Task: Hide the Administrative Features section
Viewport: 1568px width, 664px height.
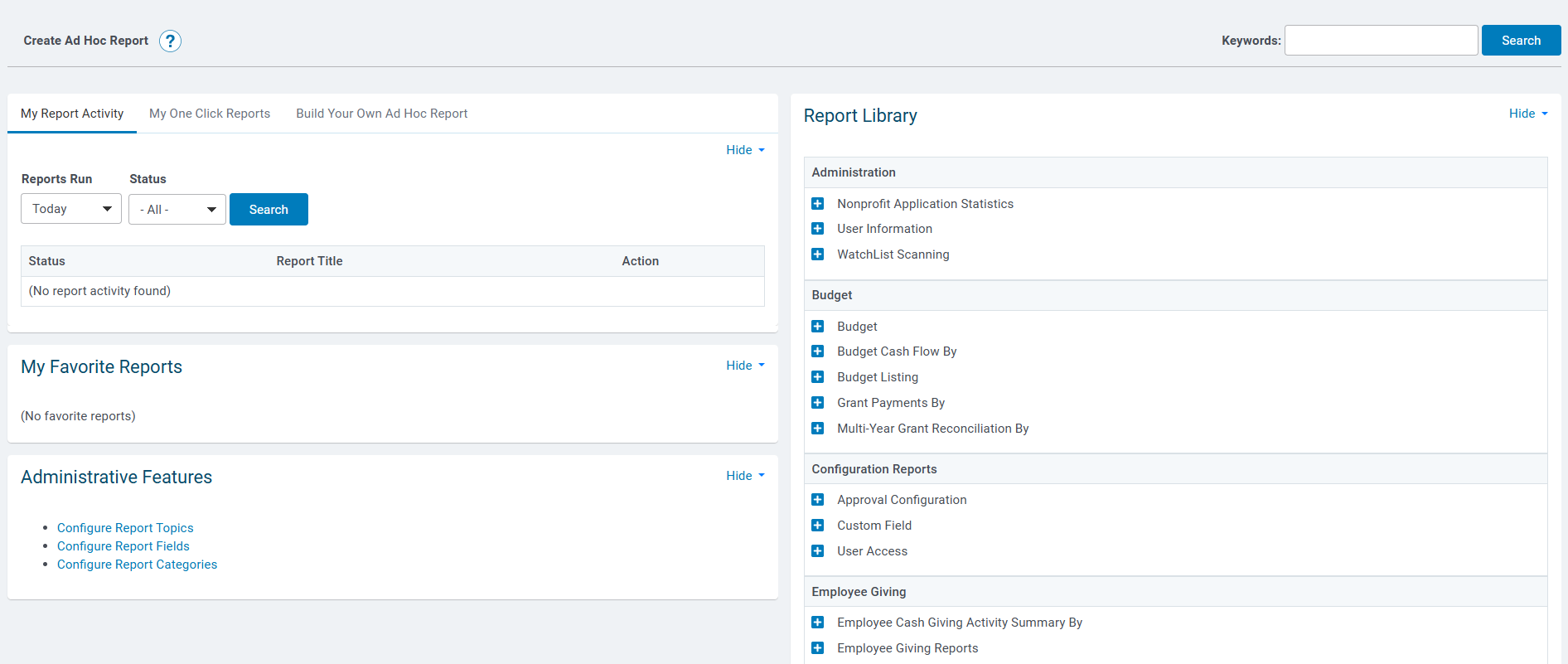Action: pyautogui.click(x=745, y=476)
